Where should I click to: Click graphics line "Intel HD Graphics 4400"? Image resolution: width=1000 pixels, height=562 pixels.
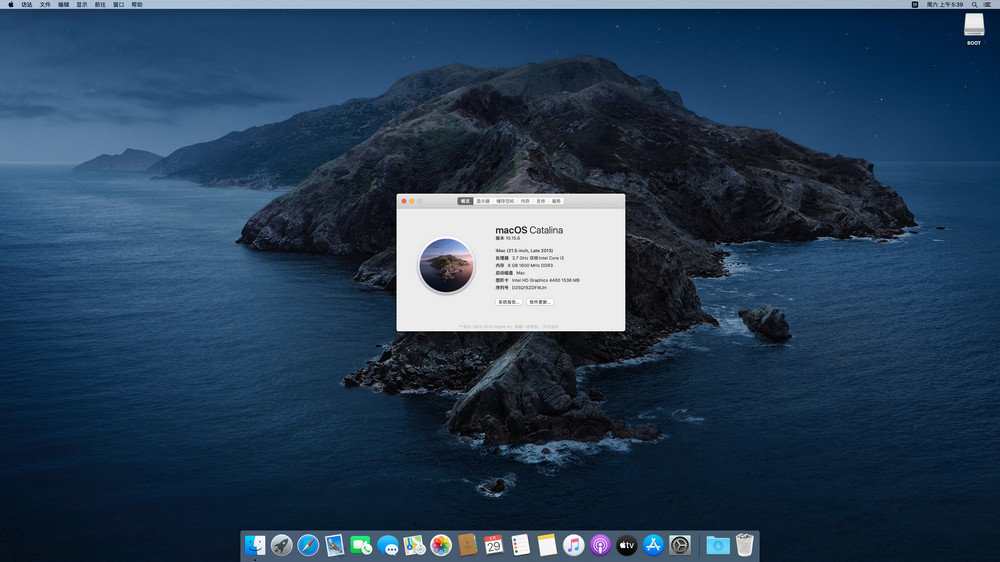(538, 280)
